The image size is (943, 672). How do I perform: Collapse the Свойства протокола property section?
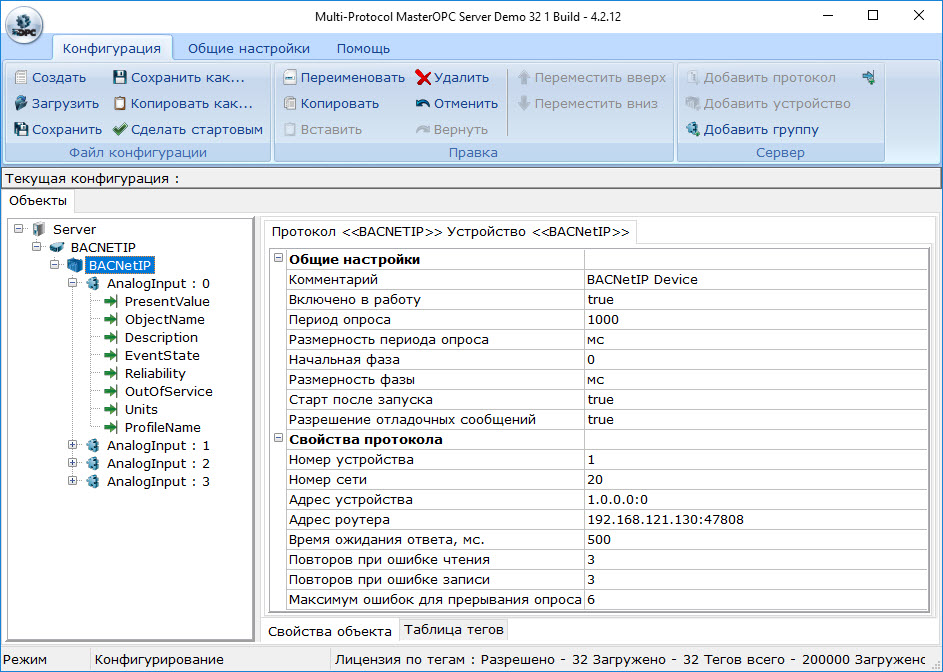(x=278, y=437)
